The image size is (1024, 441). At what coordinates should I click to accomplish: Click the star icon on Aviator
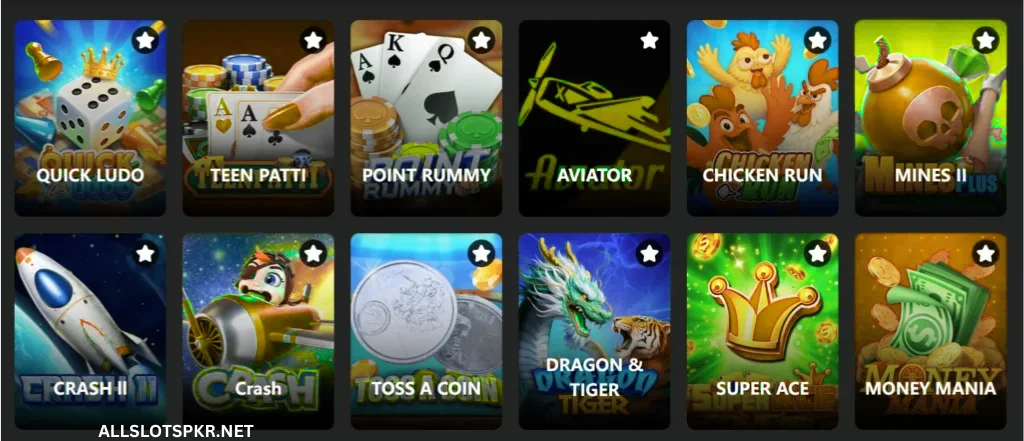coord(649,41)
